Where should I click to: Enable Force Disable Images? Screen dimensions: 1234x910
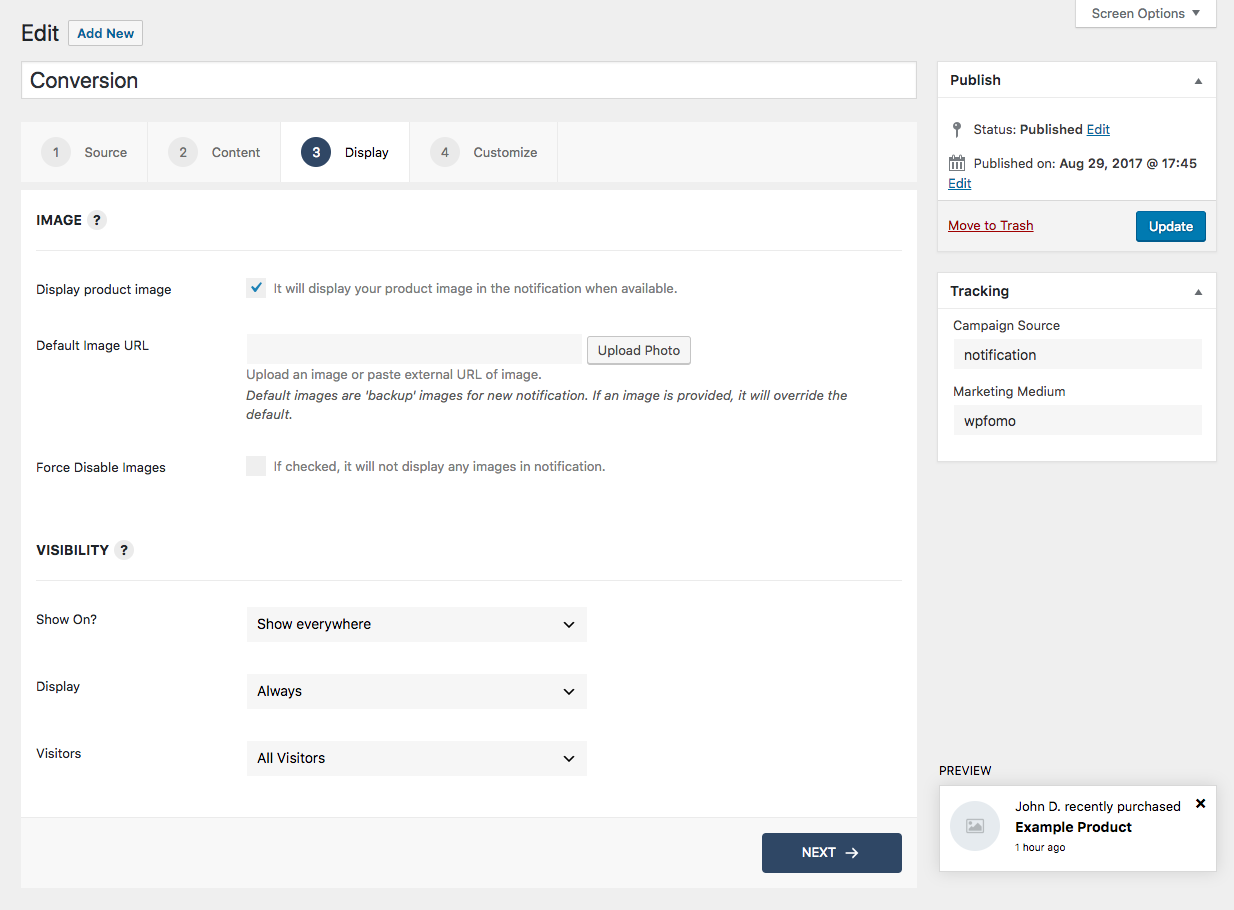[x=256, y=465]
